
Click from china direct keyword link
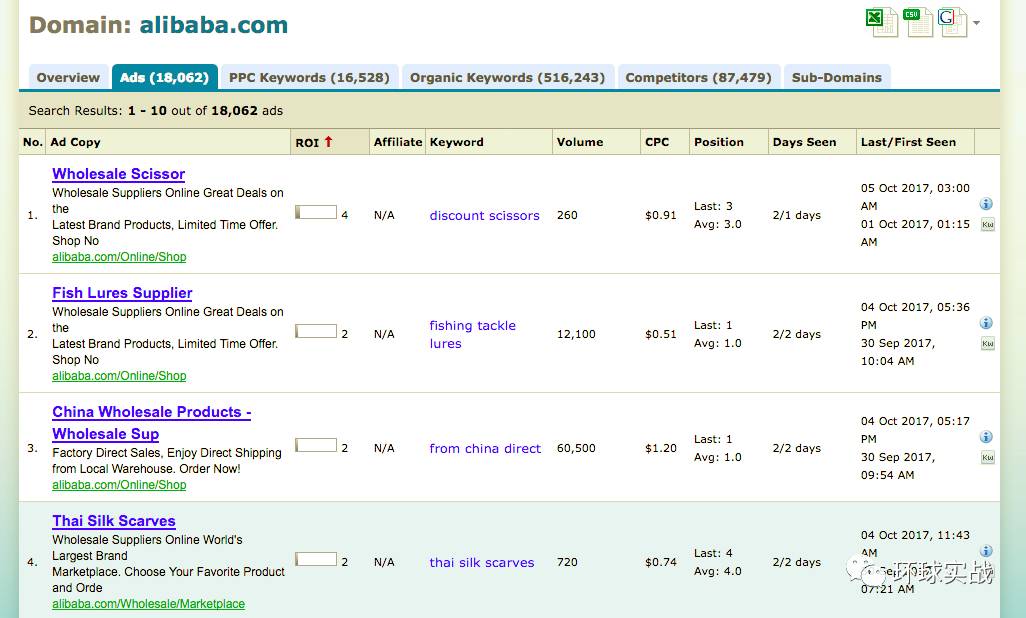[485, 448]
